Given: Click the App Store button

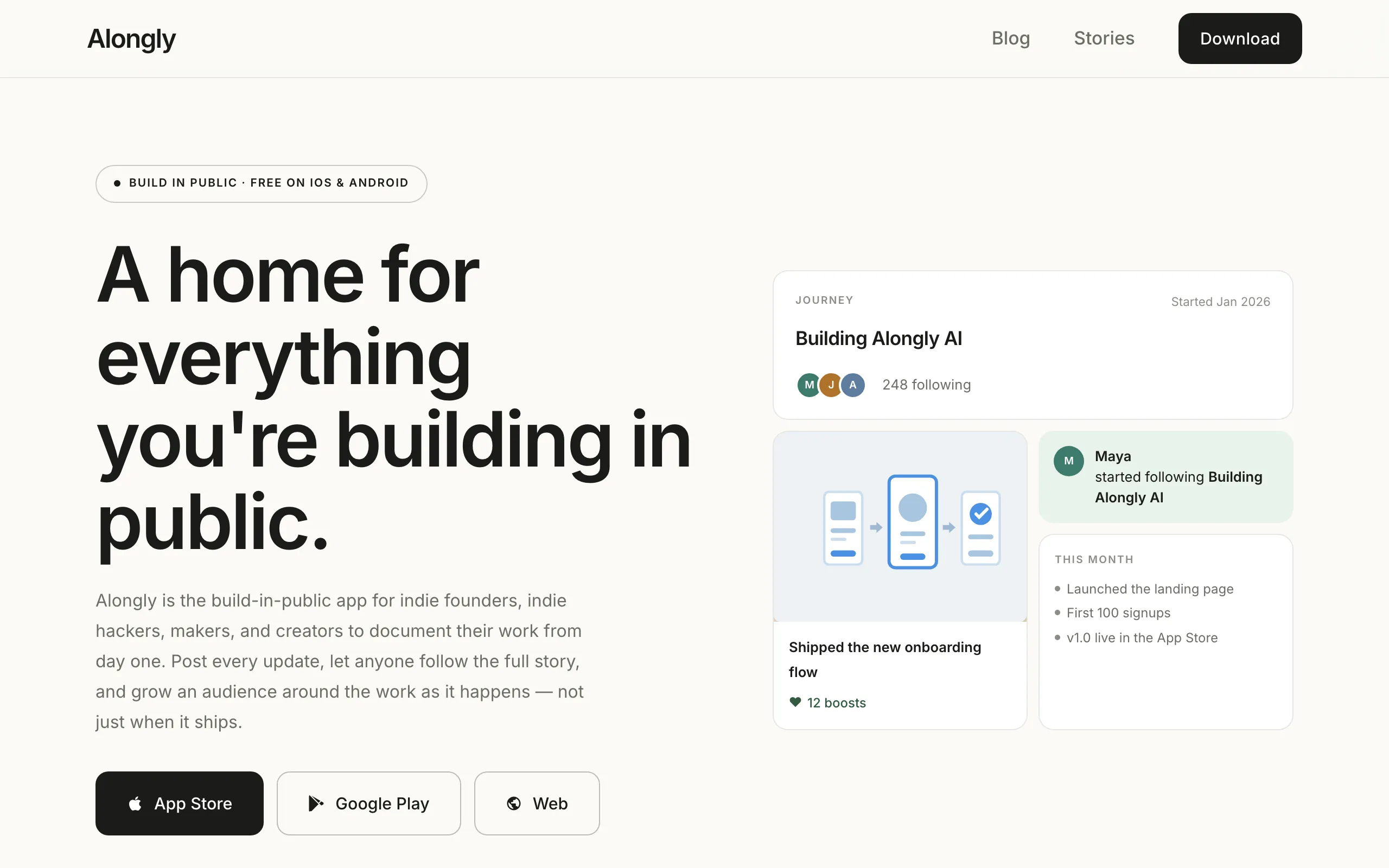Looking at the screenshot, I should [x=179, y=803].
